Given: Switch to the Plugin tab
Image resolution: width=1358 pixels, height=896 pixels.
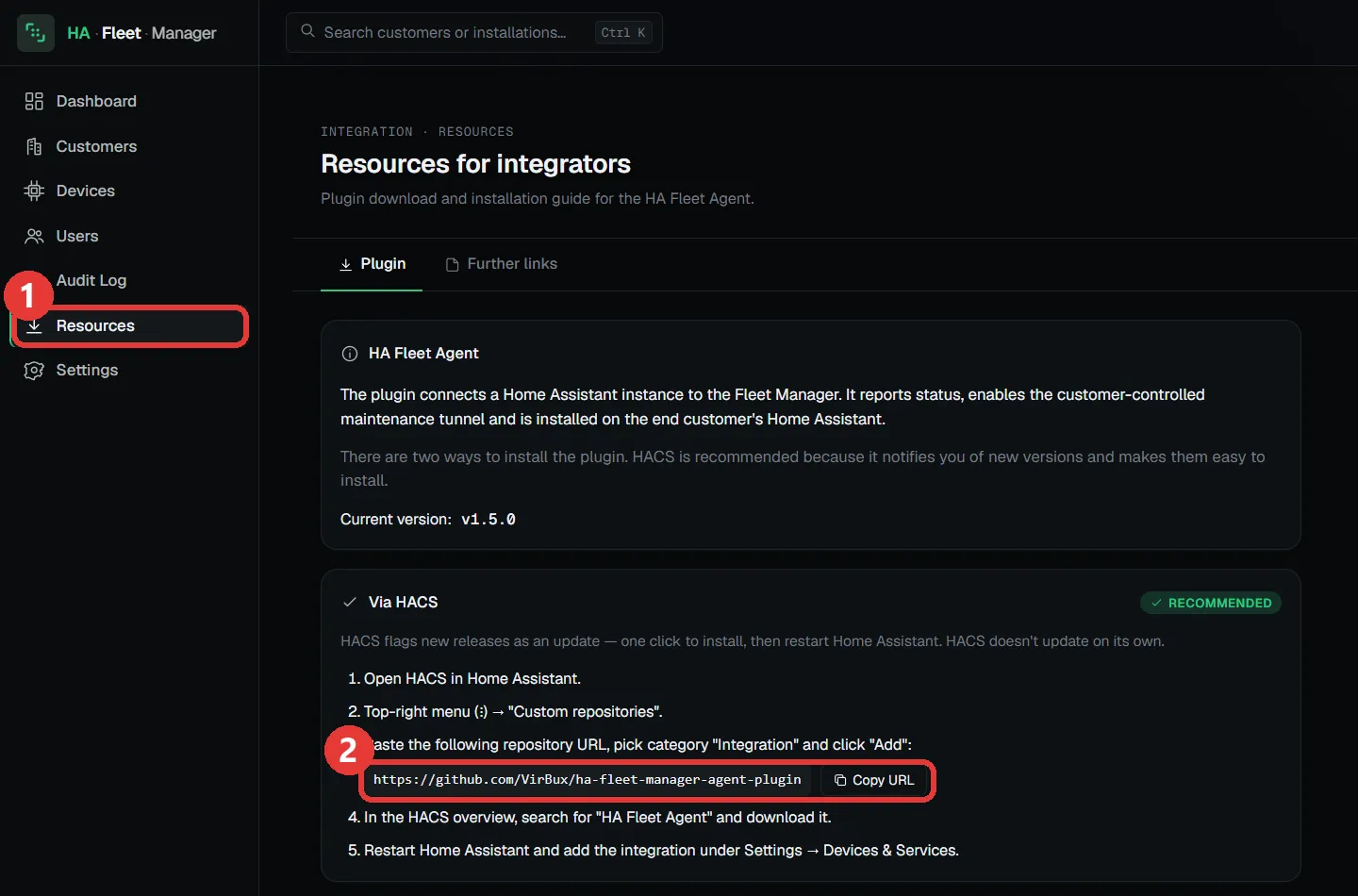Looking at the screenshot, I should tap(372, 264).
